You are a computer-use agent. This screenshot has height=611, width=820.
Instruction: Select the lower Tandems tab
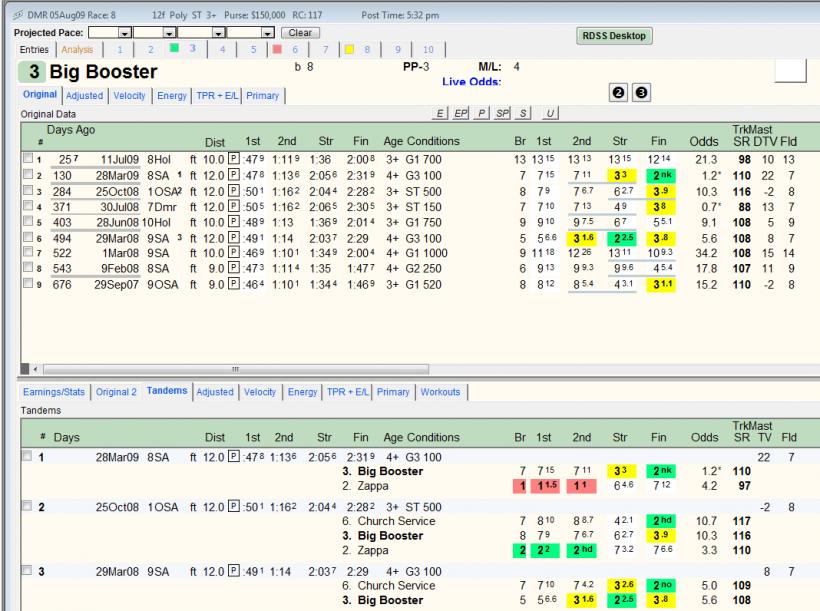(x=167, y=391)
